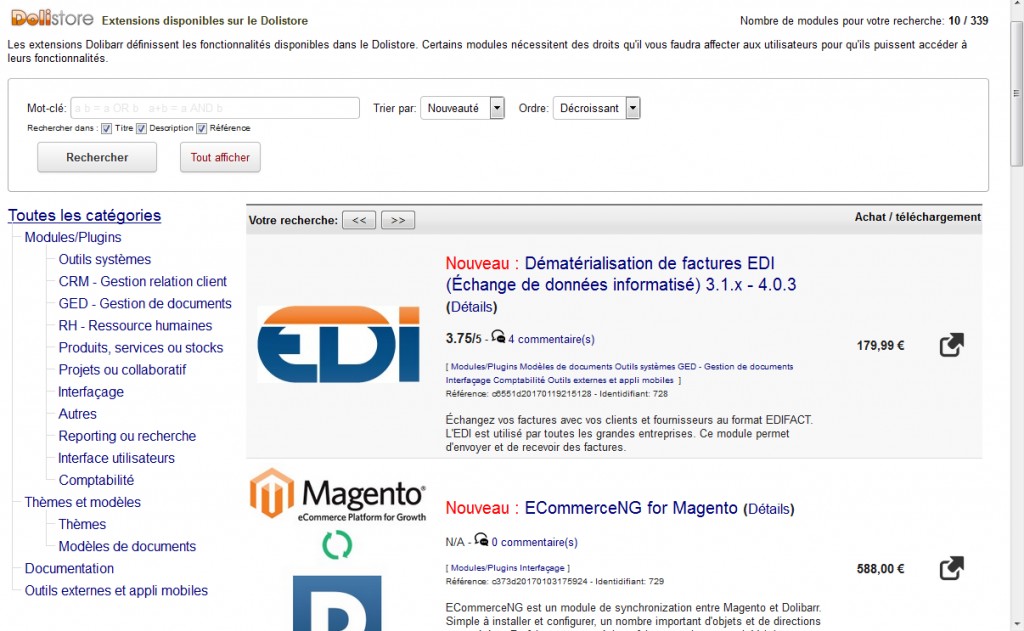Focus the Mot-clé search field

pos(215,108)
